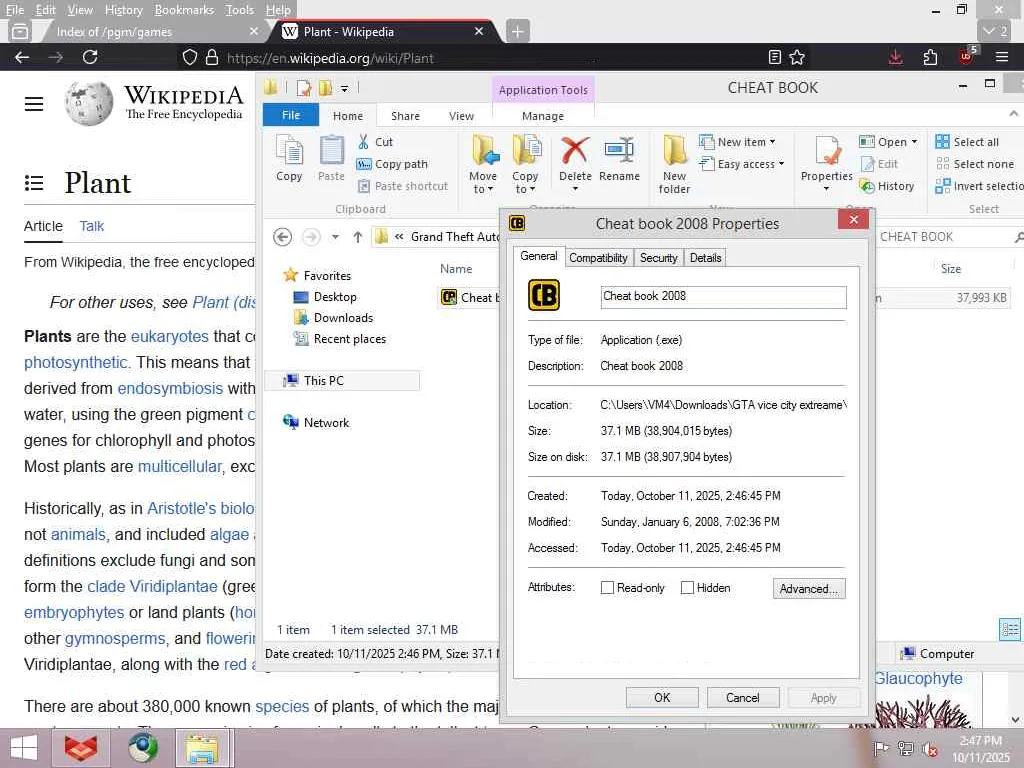Expand the Explorer ribbon chevron

[x=1013, y=114]
